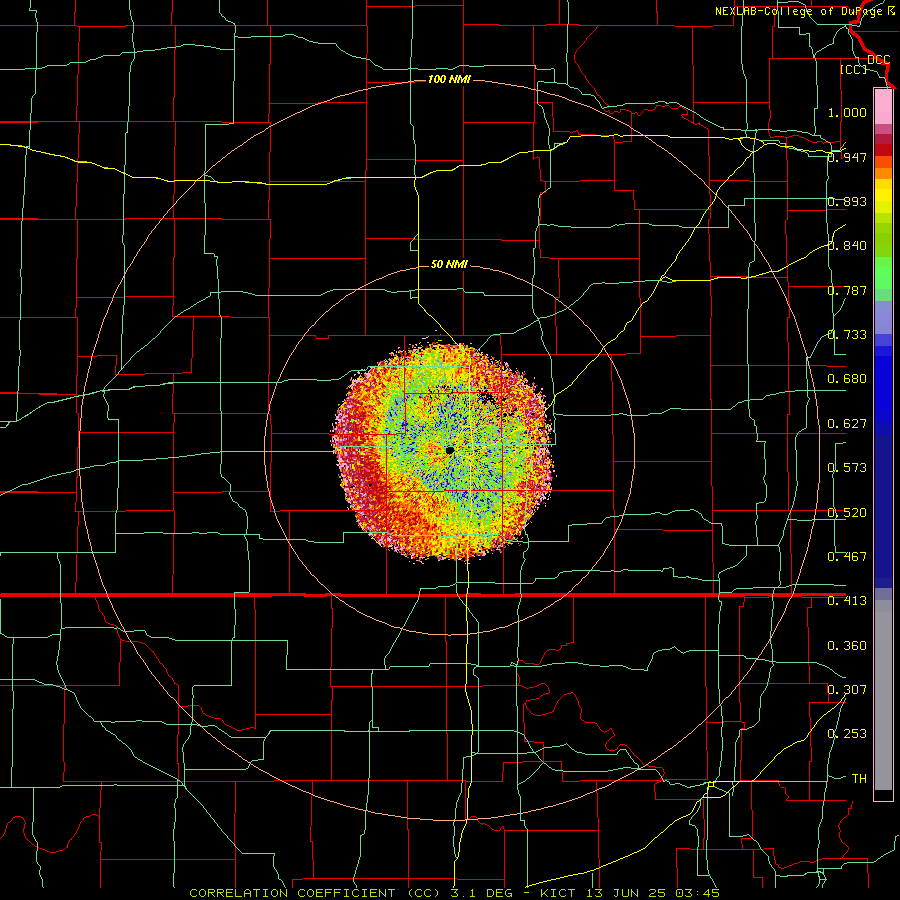Viewport: 900px width, 900px height.
Task: Click the 0.680 legend value
Action: tap(847, 379)
